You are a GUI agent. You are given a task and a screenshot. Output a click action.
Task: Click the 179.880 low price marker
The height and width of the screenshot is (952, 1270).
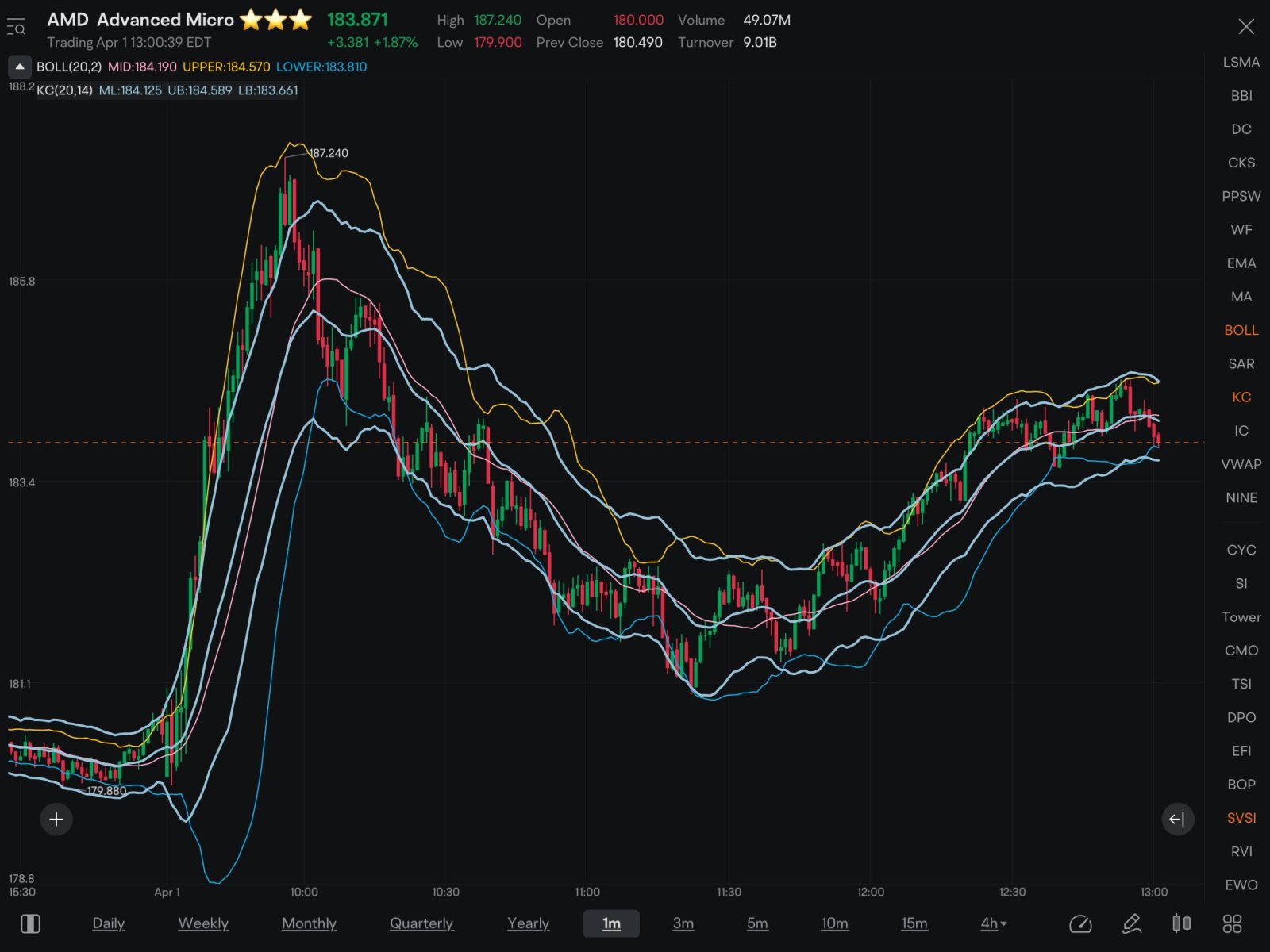pos(106,791)
